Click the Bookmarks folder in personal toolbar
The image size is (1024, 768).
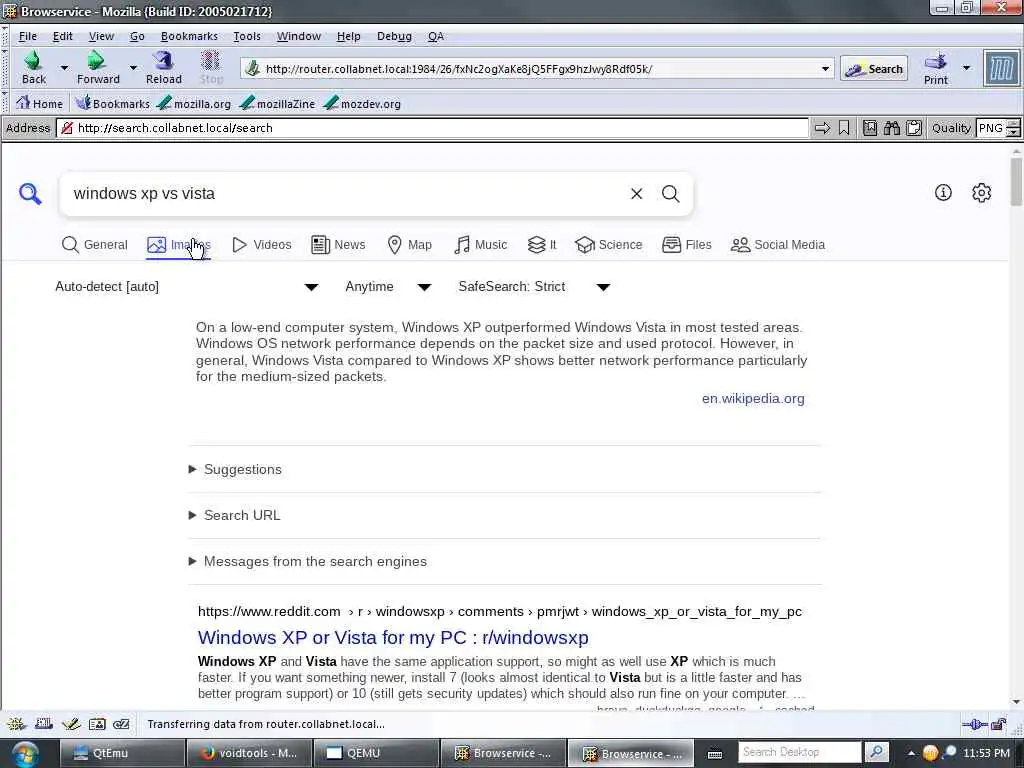(112, 103)
